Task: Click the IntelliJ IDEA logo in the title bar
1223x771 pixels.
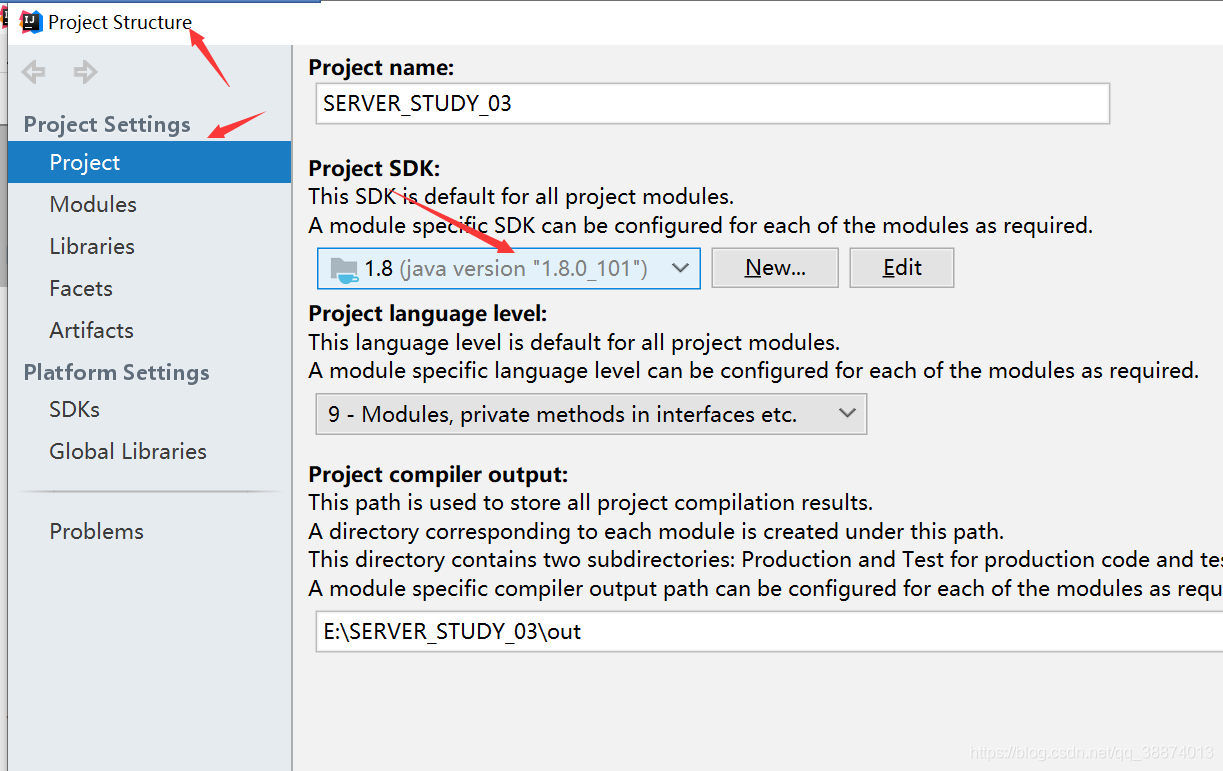Action: click(29, 21)
